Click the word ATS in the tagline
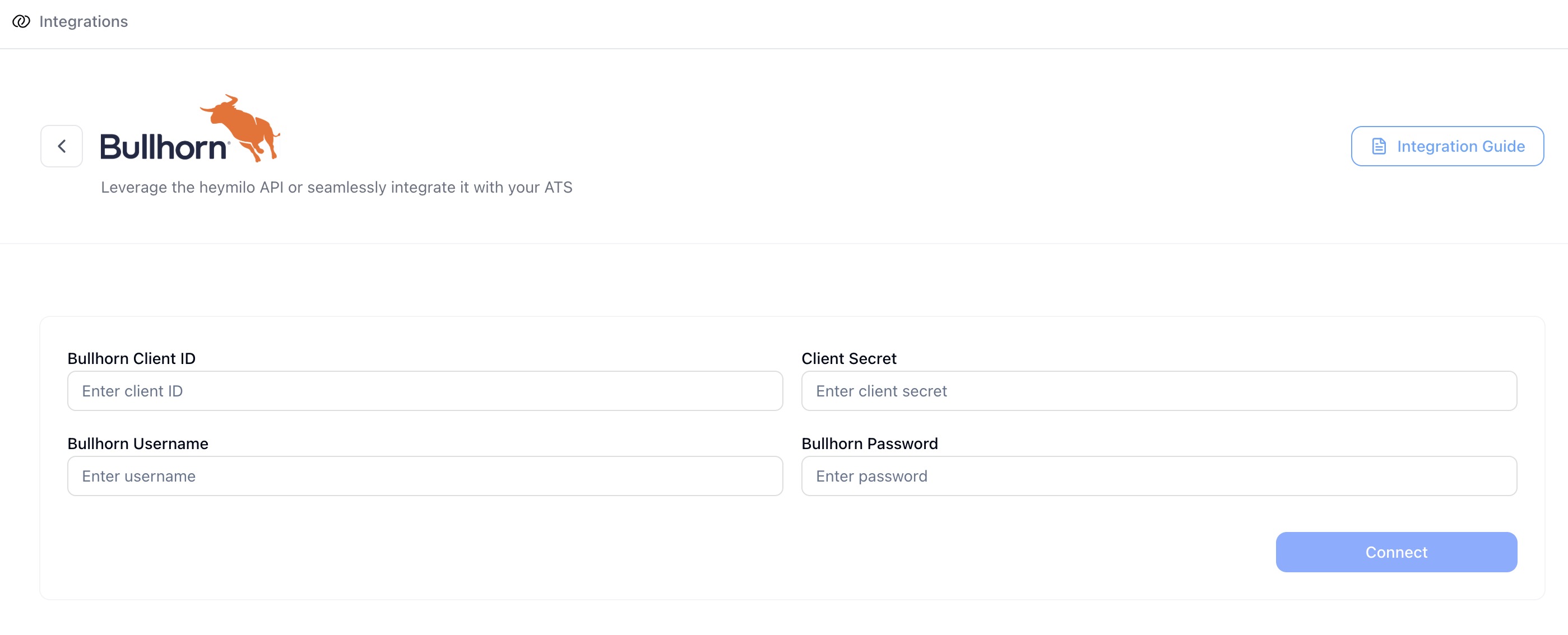The width and height of the screenshot is (1568, 635). [x=558, y=188]
